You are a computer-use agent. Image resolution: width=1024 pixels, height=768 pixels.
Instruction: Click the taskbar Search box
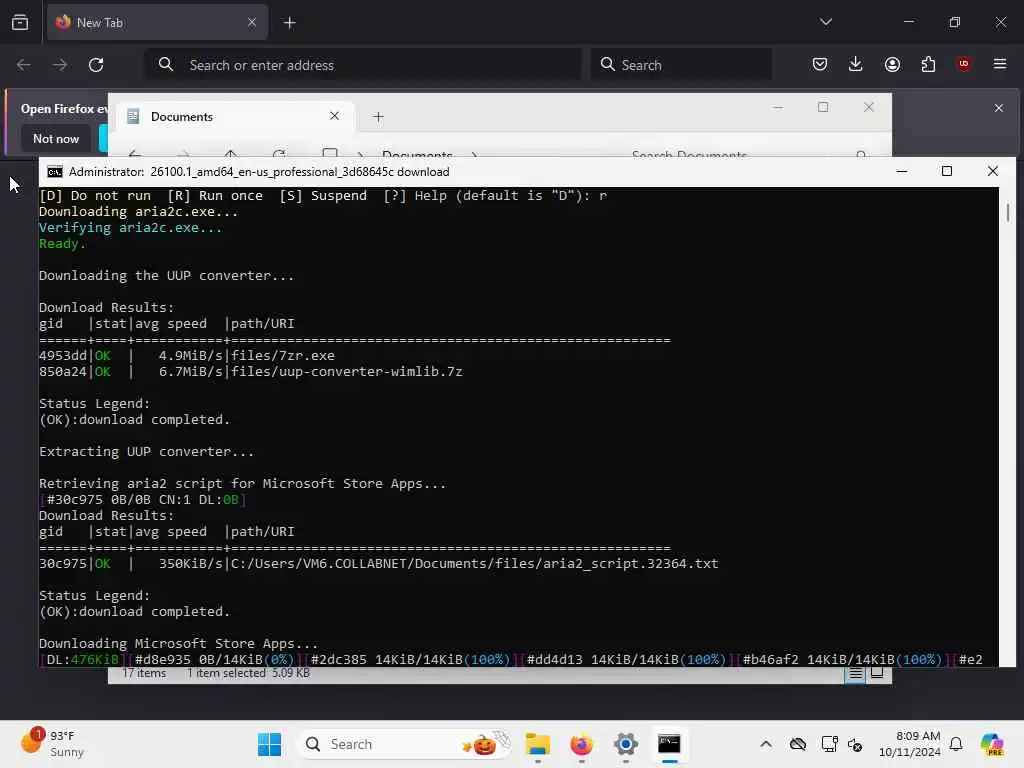405,744
